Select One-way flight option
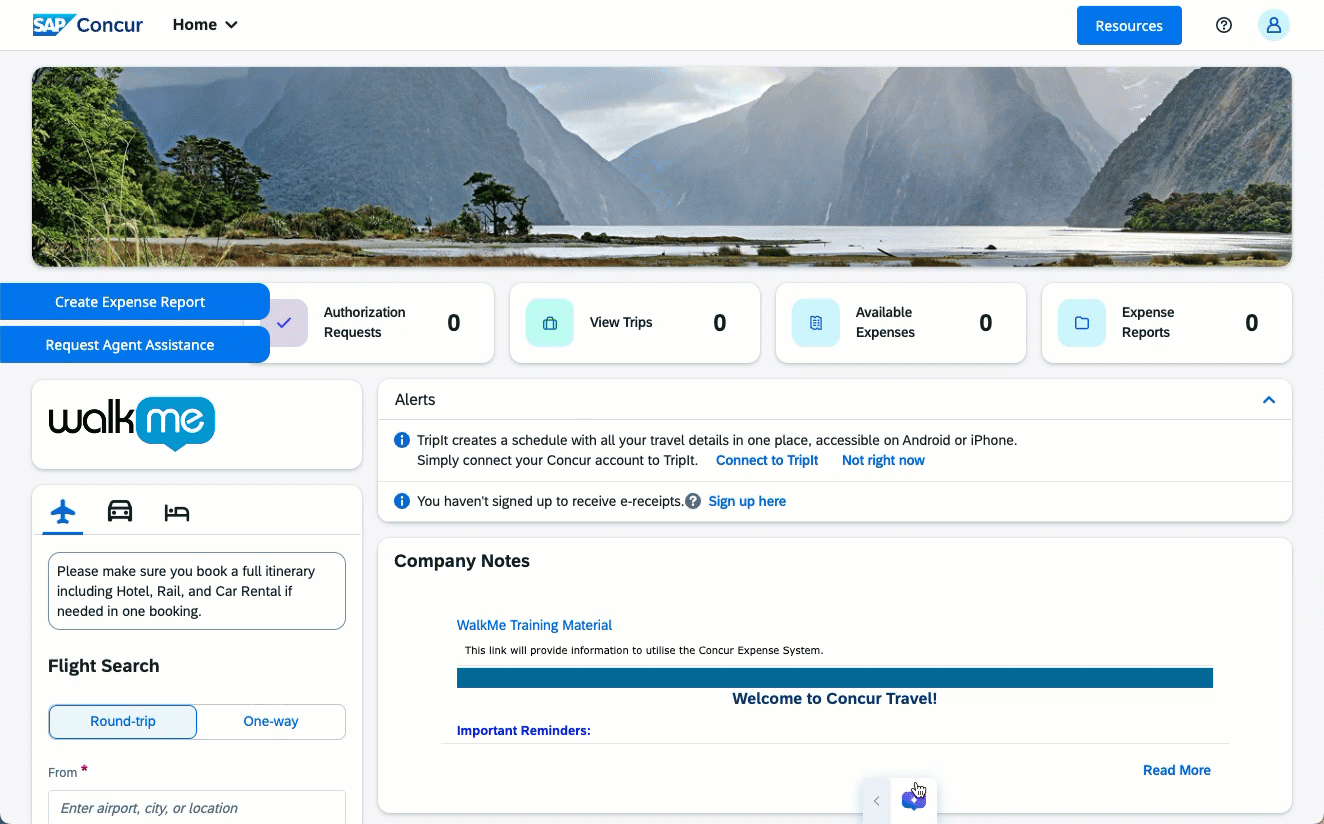Screen dimensions: 1324x824 (271, 721)
